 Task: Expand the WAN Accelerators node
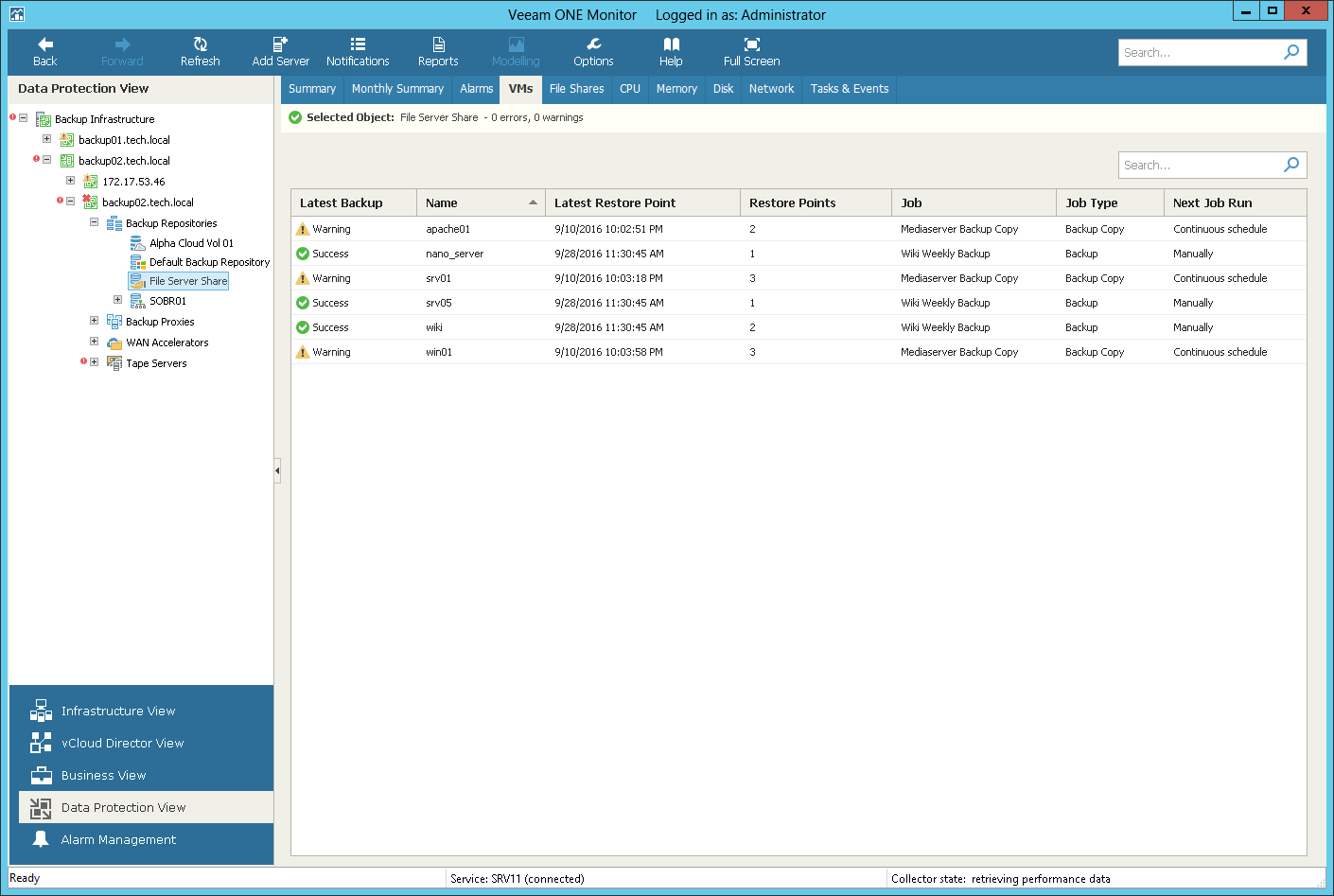(94, 342)
